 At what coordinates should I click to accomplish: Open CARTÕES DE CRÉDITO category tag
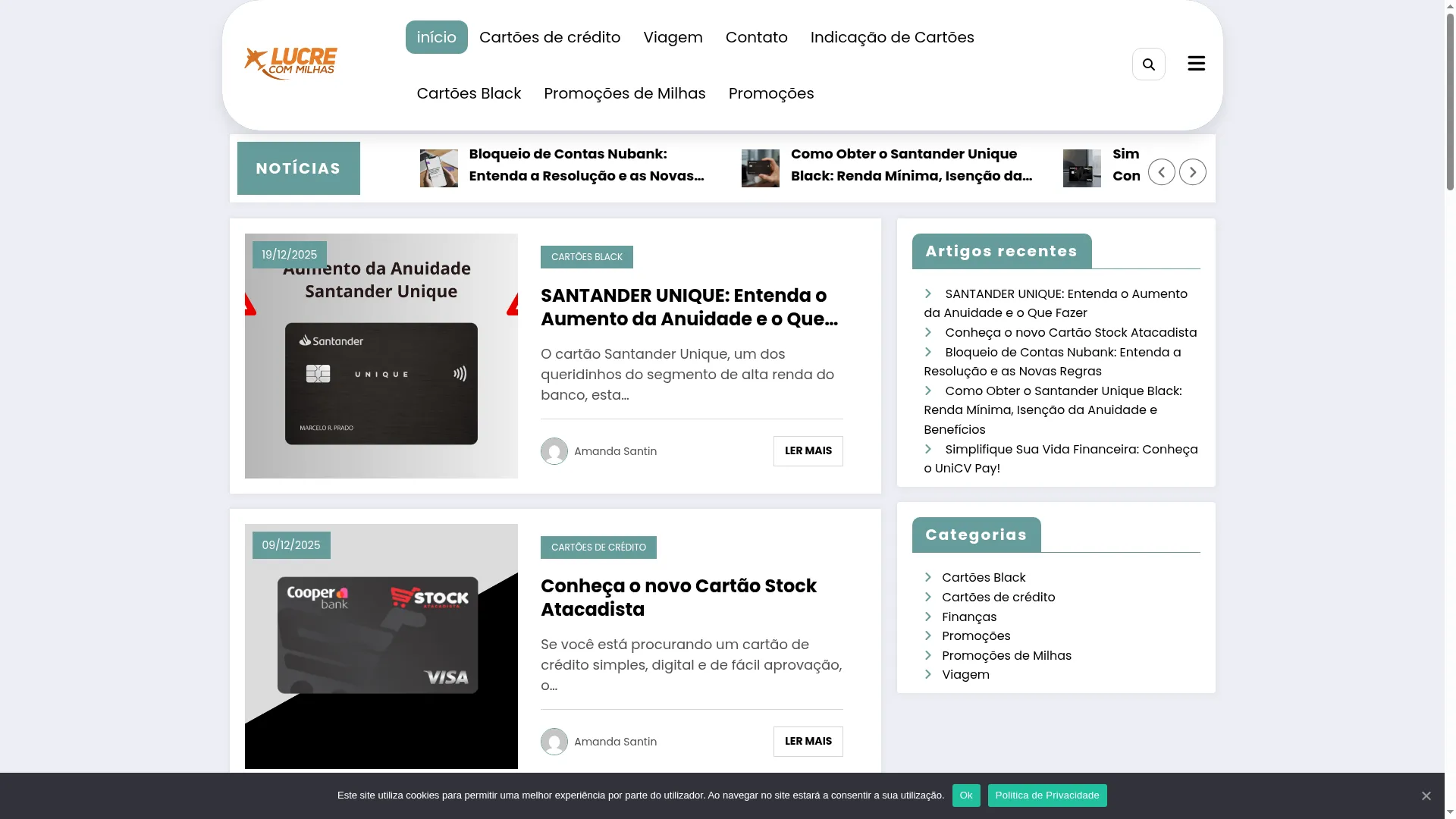[598, 548]
